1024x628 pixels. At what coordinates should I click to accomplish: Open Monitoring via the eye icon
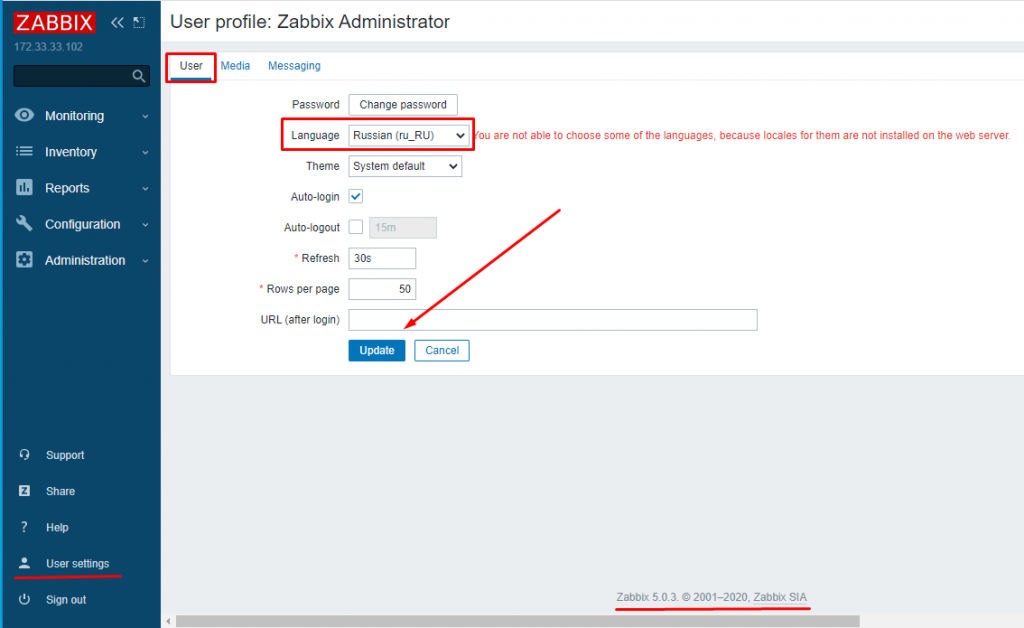(x=25, y=116)
